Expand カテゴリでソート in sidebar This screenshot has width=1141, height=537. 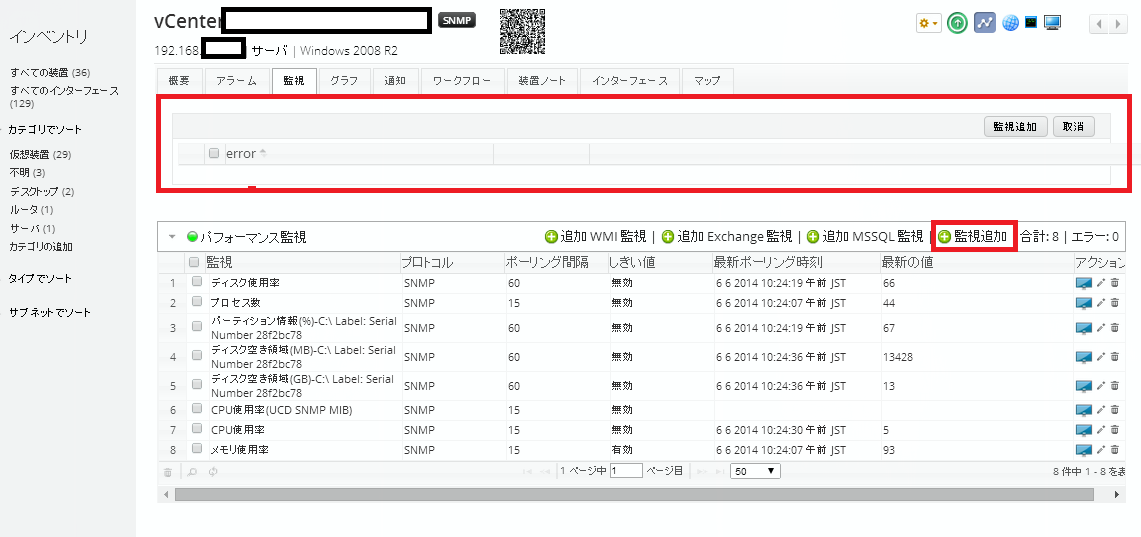45,130
